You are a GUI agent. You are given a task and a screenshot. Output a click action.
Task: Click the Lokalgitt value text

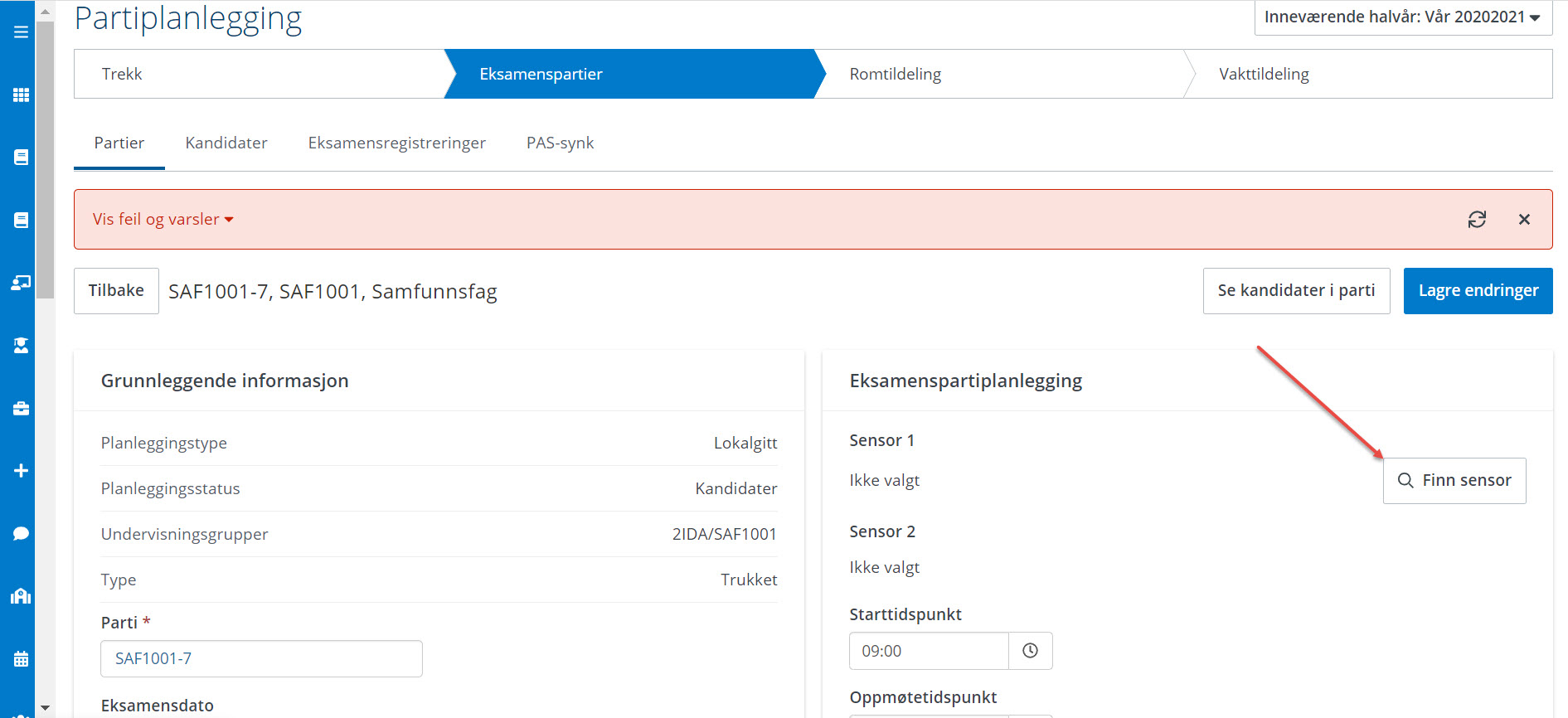(x=745, y=443)
